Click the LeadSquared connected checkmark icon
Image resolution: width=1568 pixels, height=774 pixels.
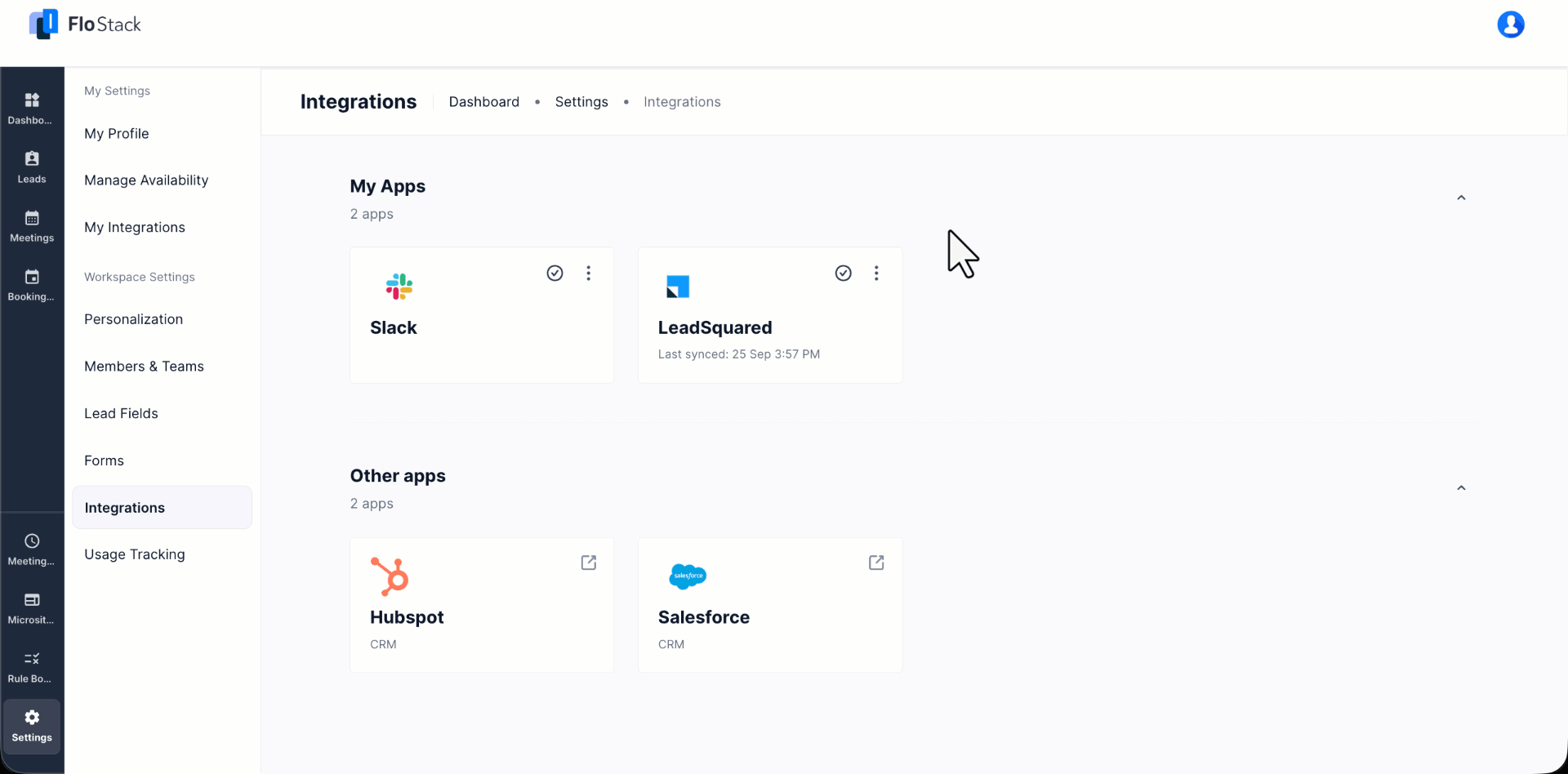click(843, 273)
